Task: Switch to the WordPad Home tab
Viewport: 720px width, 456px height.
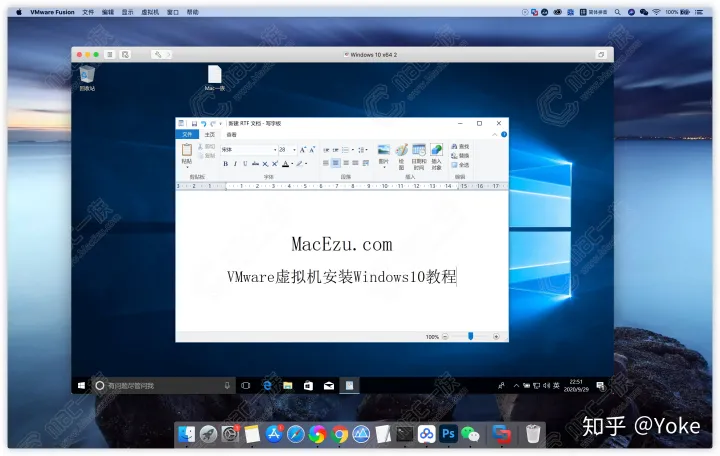Action: coord(210,135)
